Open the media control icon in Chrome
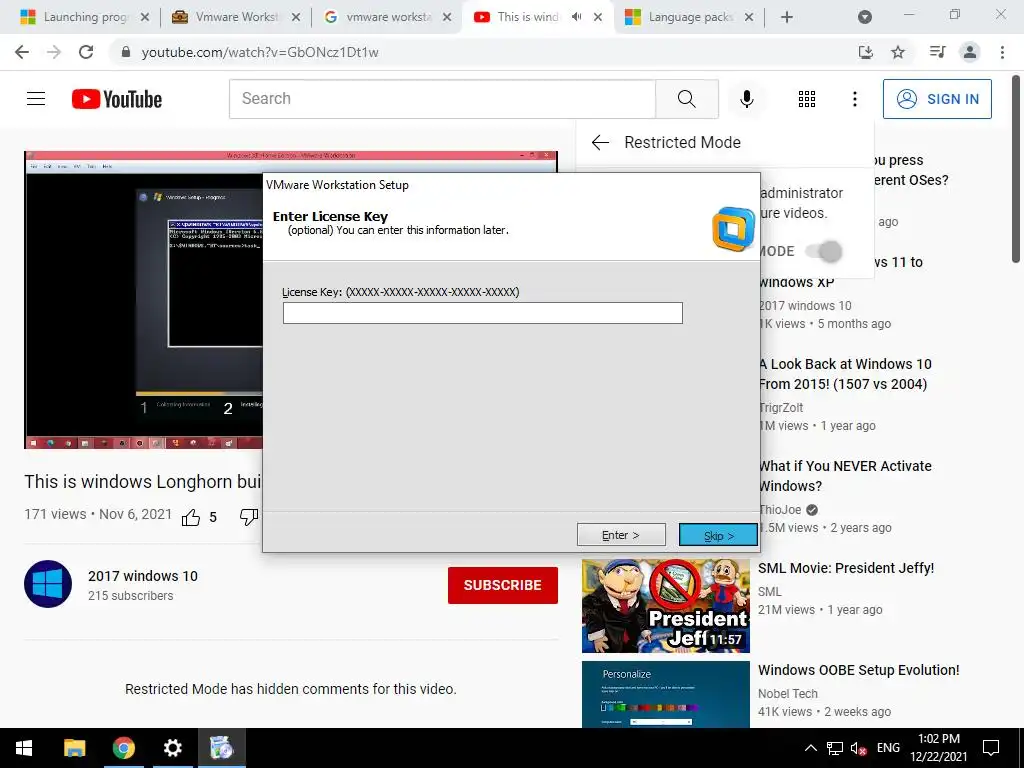The image size is (1024, 768). pos(937,52)
